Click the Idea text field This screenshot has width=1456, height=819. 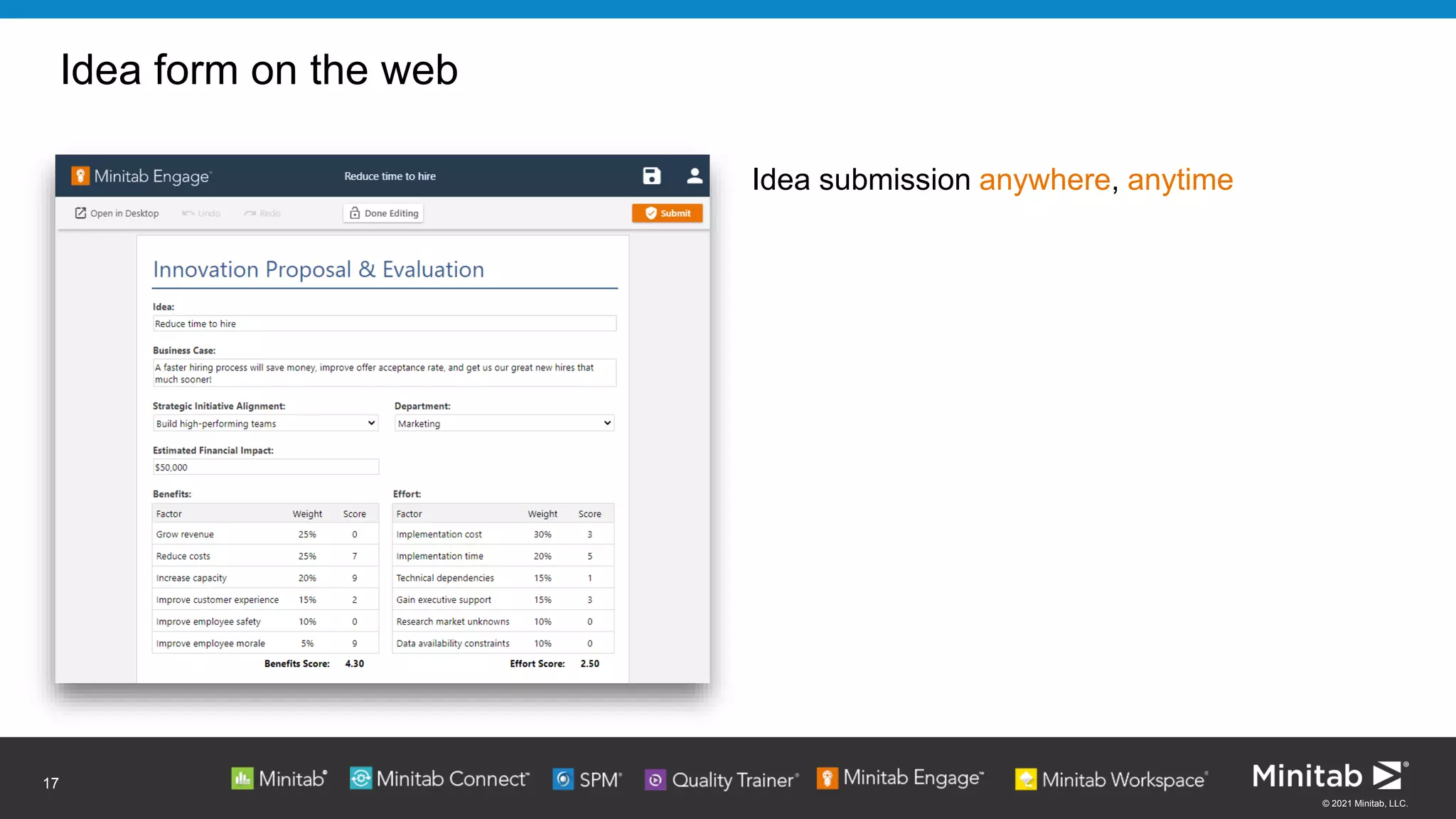(384, 323)
